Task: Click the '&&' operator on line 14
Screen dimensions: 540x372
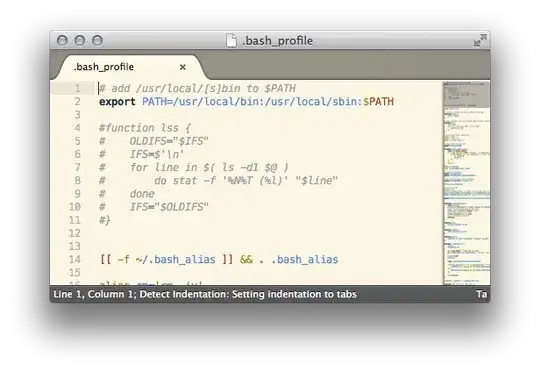Action: pyautogui.click(x=246, y=259)
